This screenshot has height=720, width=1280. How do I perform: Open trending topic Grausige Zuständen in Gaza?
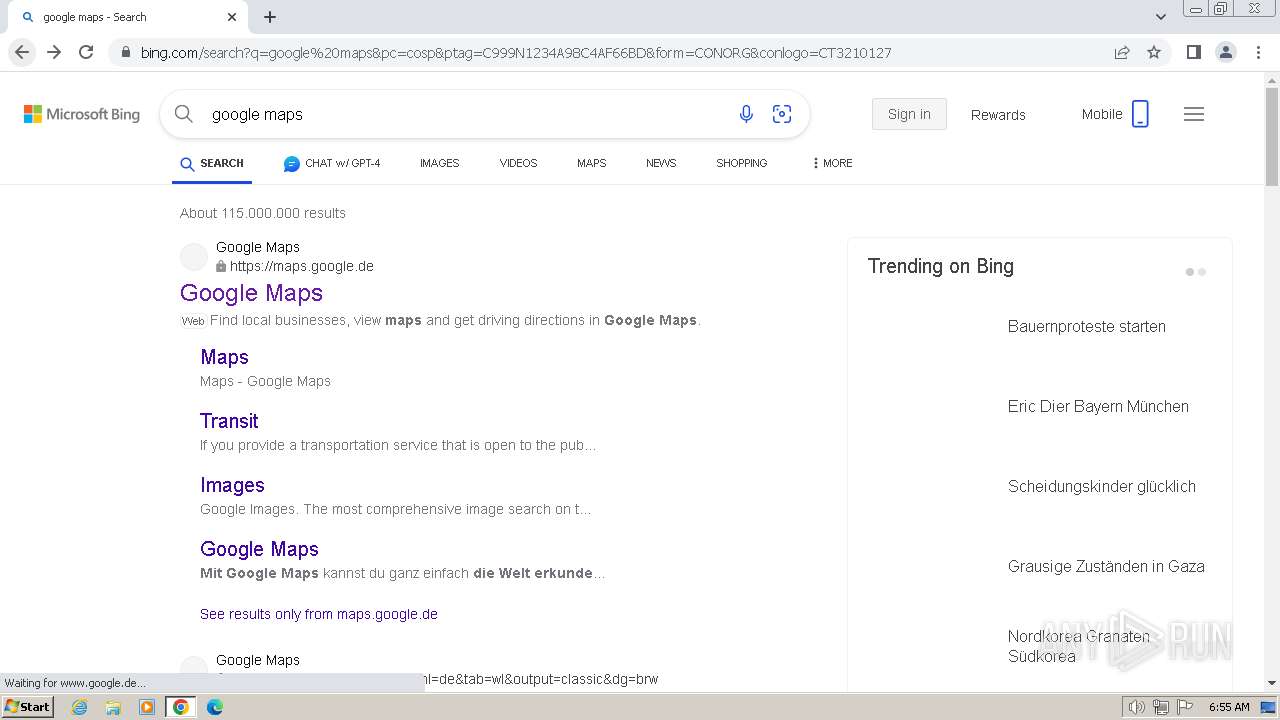1106,566
